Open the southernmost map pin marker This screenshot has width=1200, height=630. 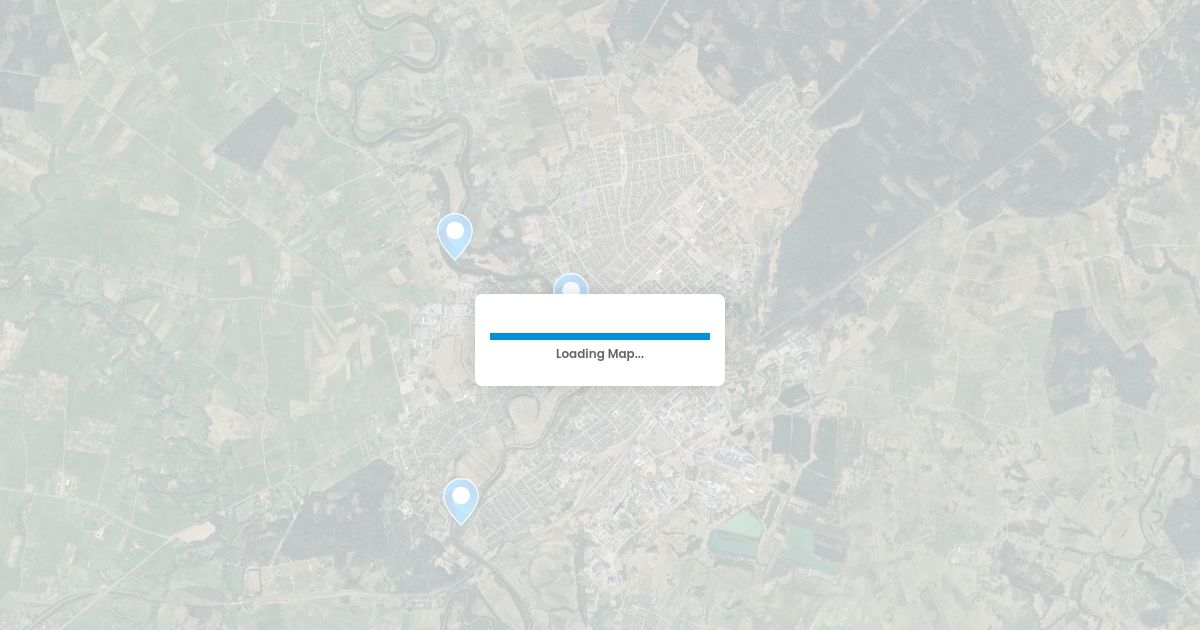click(460, 500)
